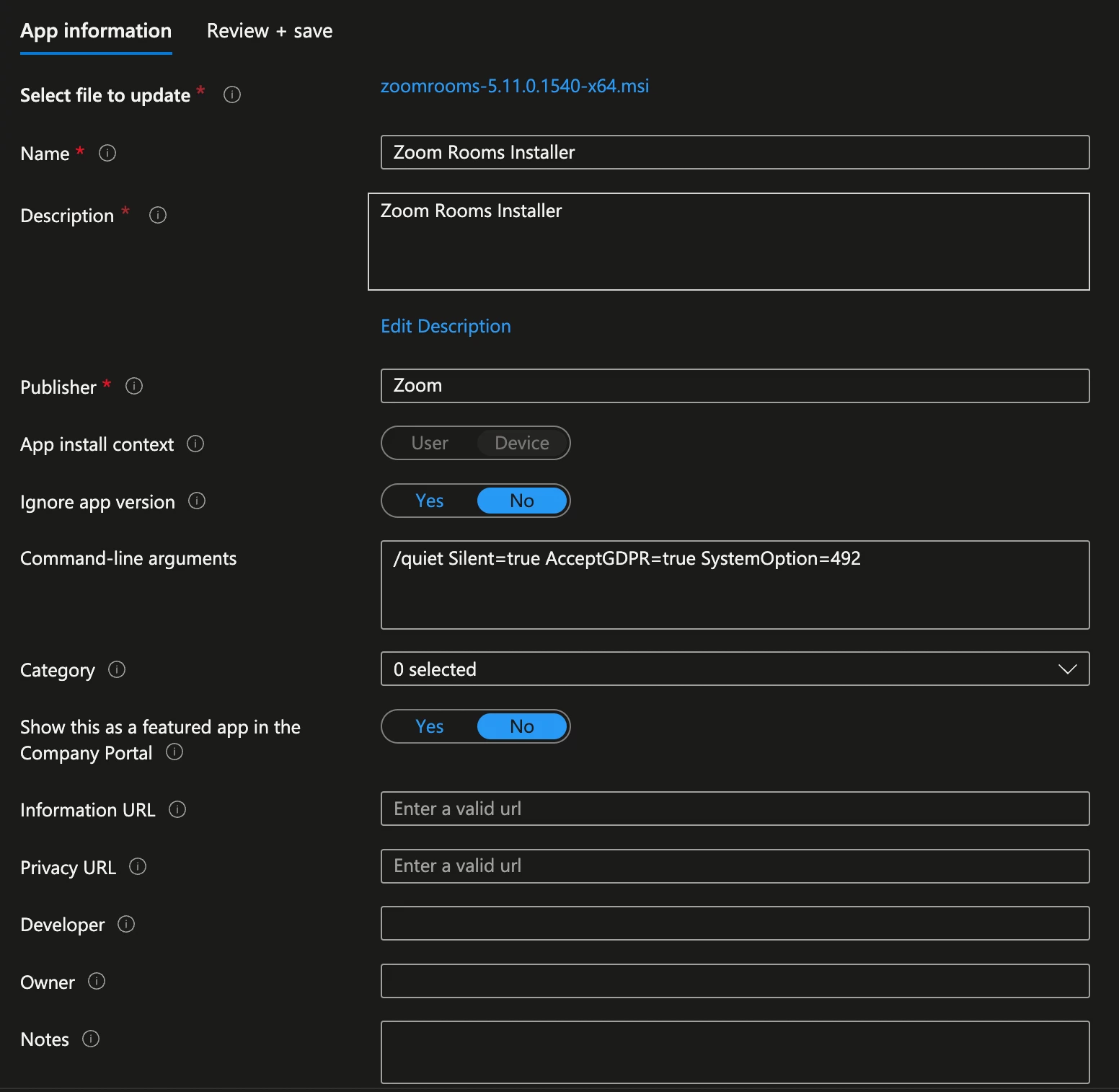Screen dimensions: 1119x1092
Task: Click the Edit Description link
Action: click(446, 326)
